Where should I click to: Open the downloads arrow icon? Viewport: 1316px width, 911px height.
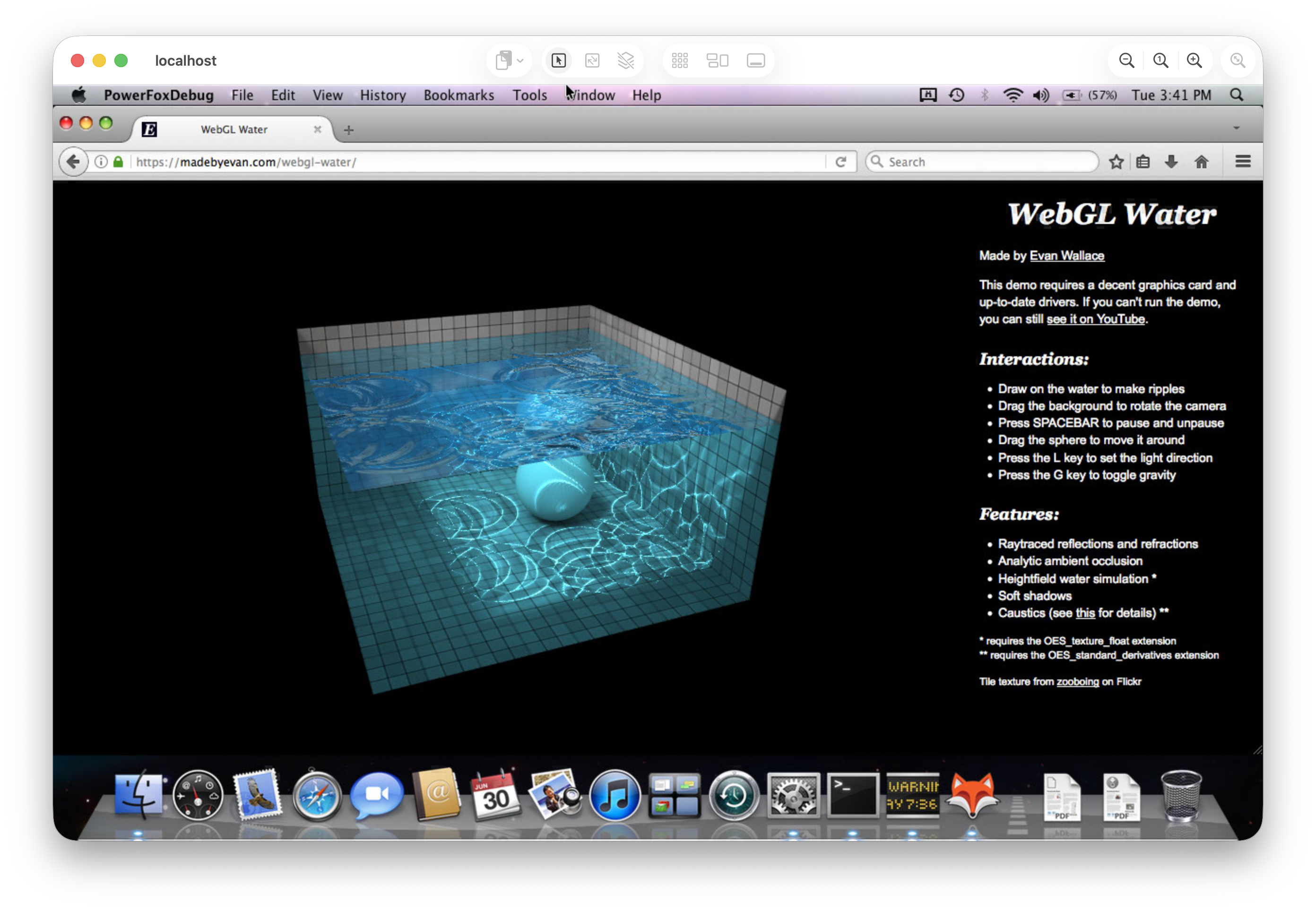1171,162
